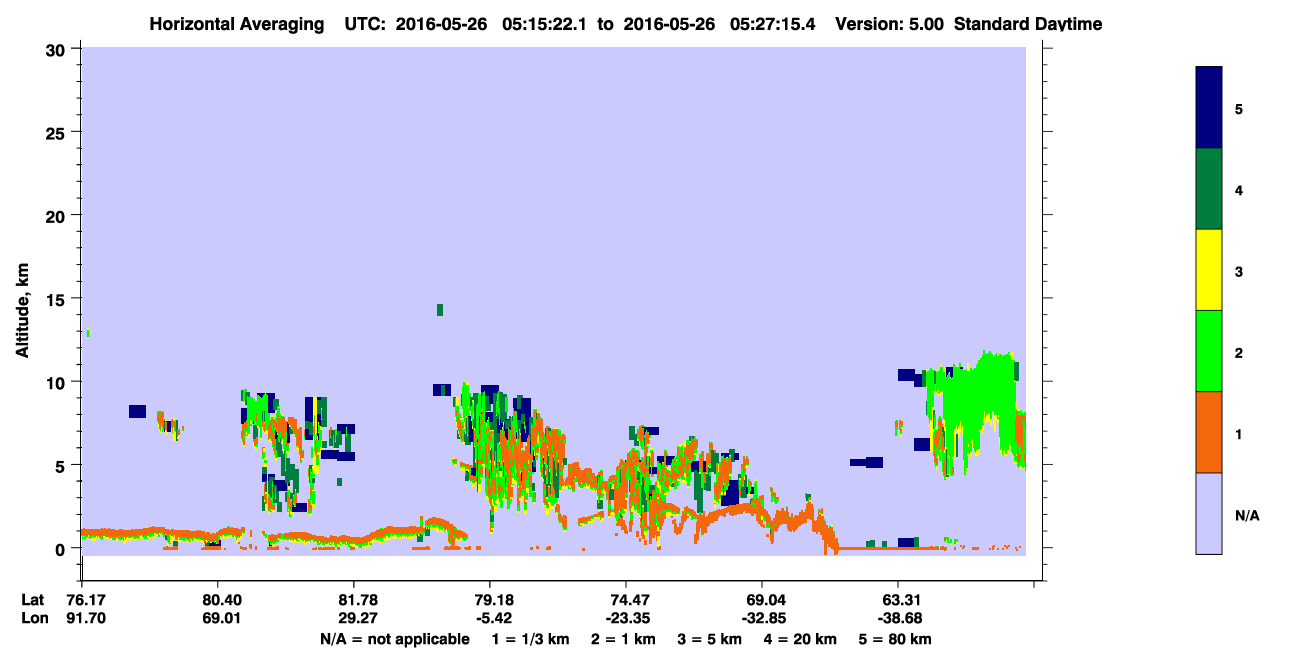Click the 'Version: 5.00' text
Viewport: 1300px width, 667px height.
point(891,24)
